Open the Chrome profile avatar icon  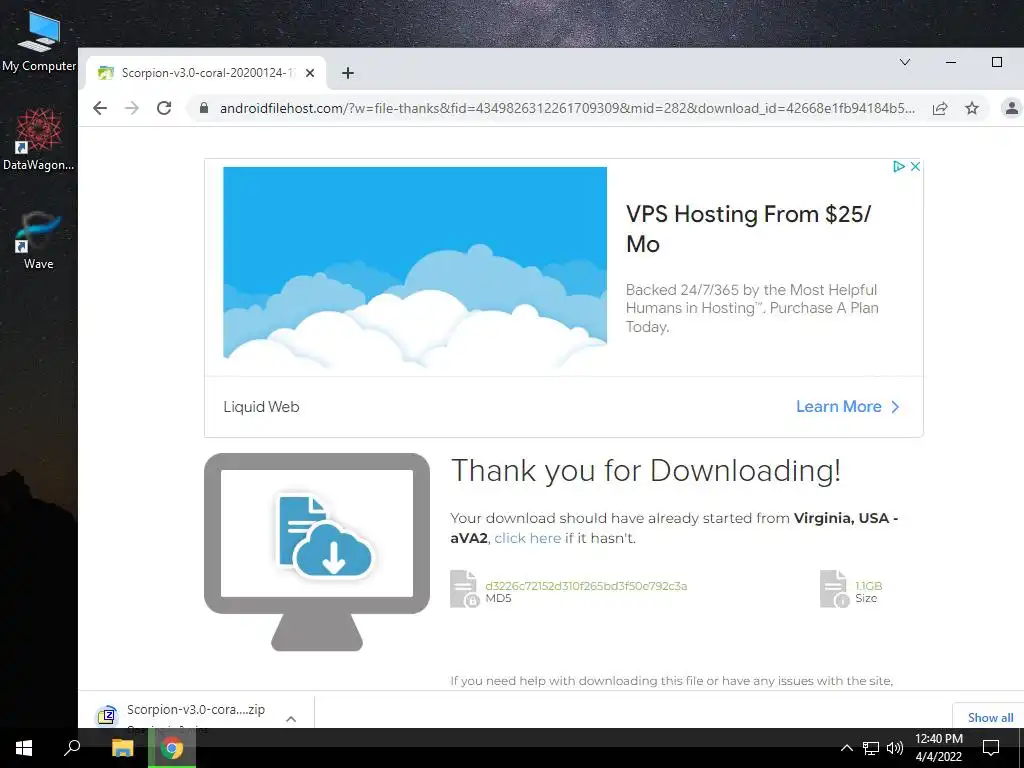[x=1012, y=108]
